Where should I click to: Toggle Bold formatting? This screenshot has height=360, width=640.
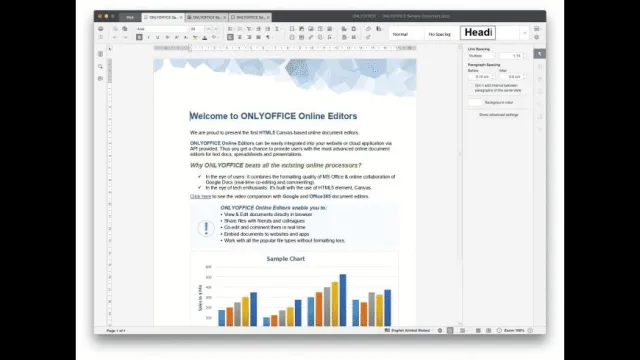tap(139, 37)
